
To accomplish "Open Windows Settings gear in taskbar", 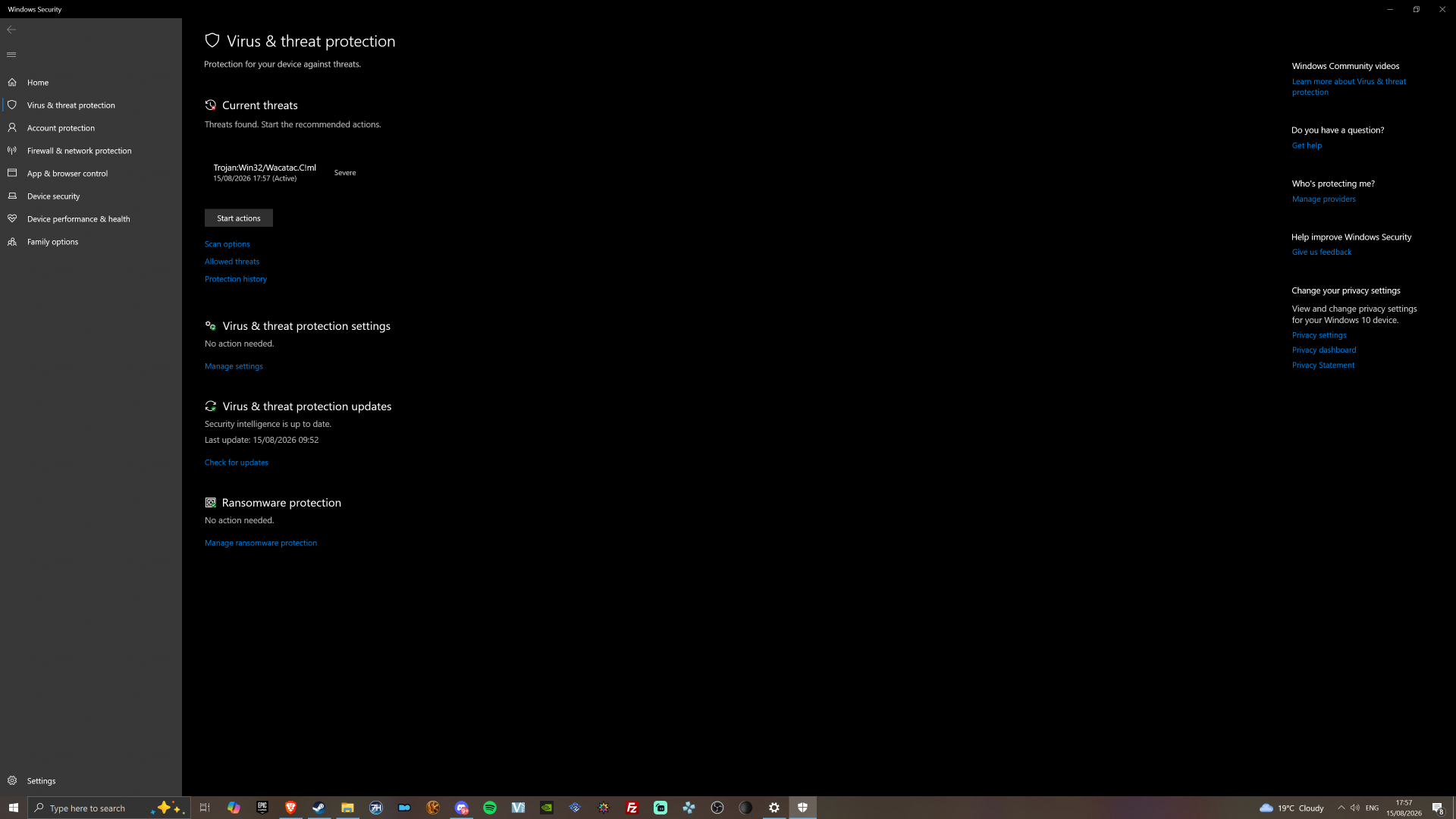I will pos(774,808).
